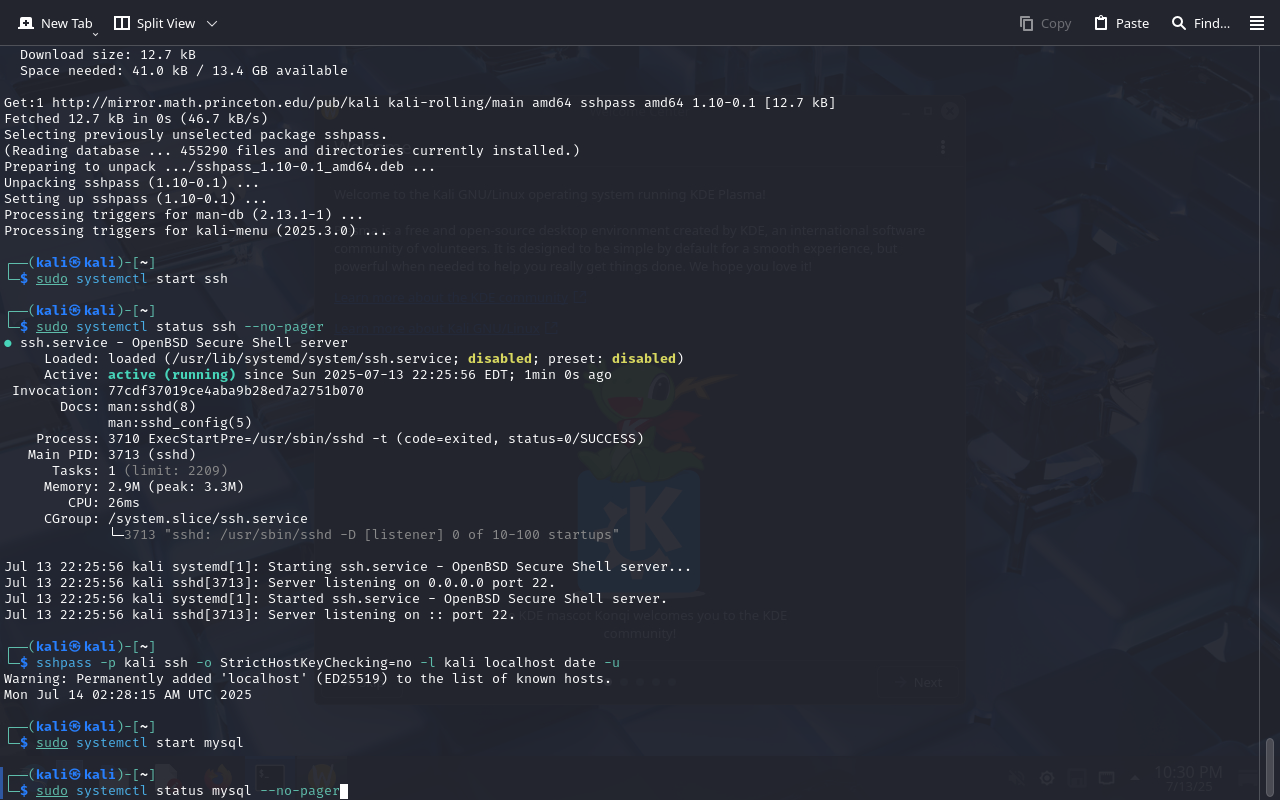Open the Find... search bar

click(1201, 23)
